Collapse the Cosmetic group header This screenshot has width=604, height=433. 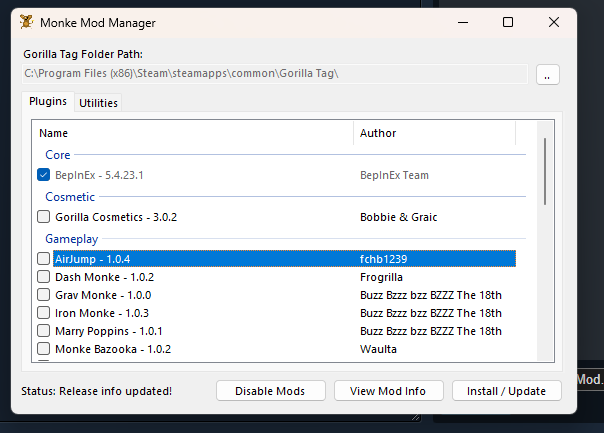point(70,197)
